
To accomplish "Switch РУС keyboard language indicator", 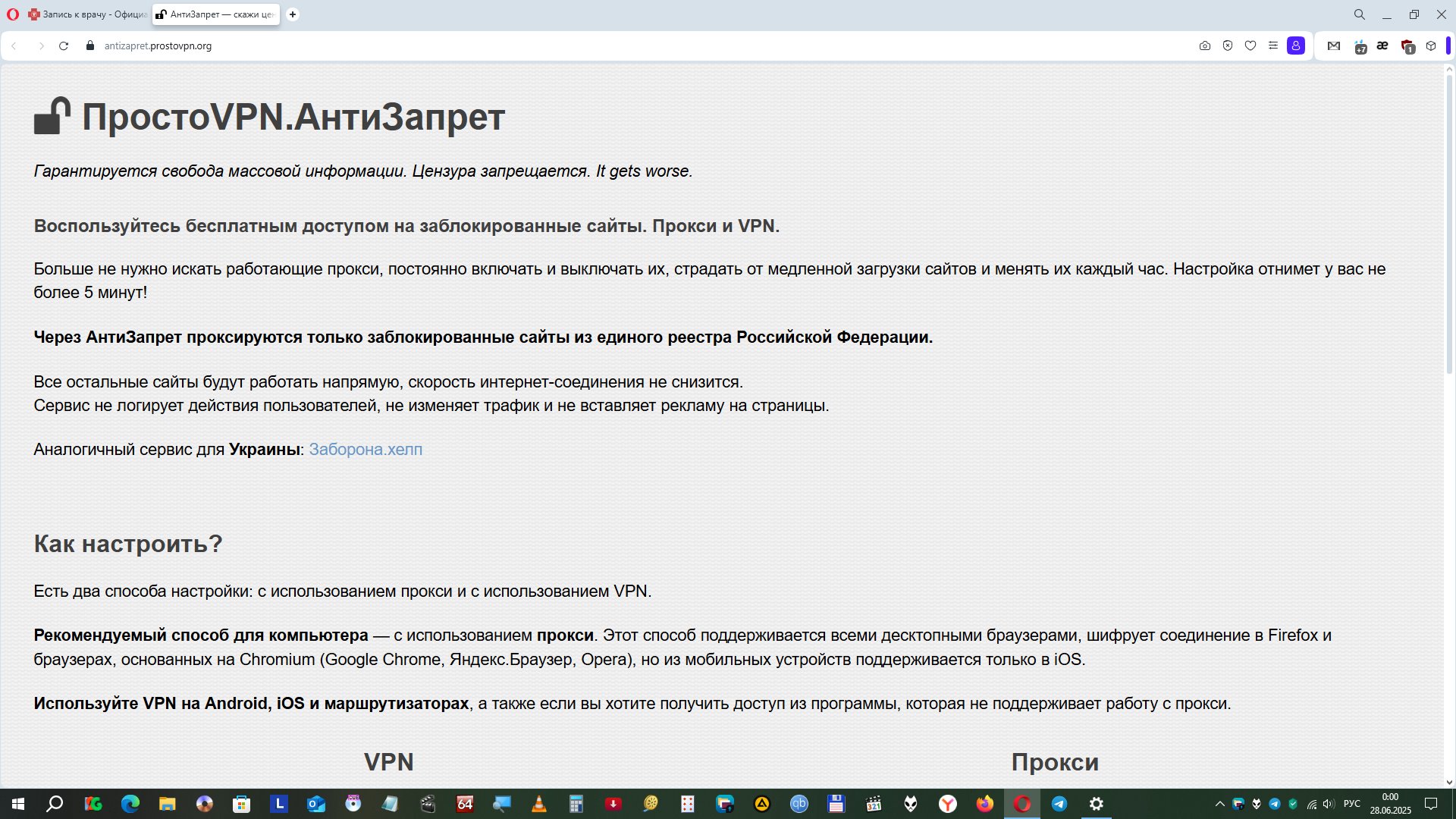I will coord(1351,804).
